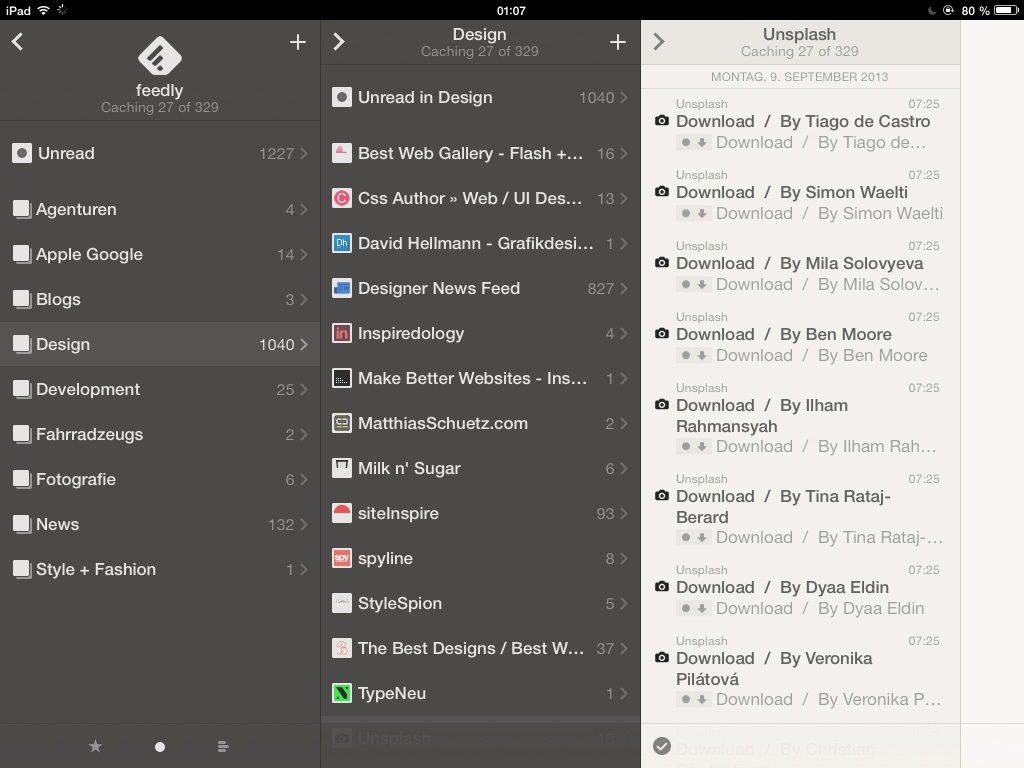1024x768 pixels.
Task: Tap the Css Author feed favicon
Action: click(342, 198)
